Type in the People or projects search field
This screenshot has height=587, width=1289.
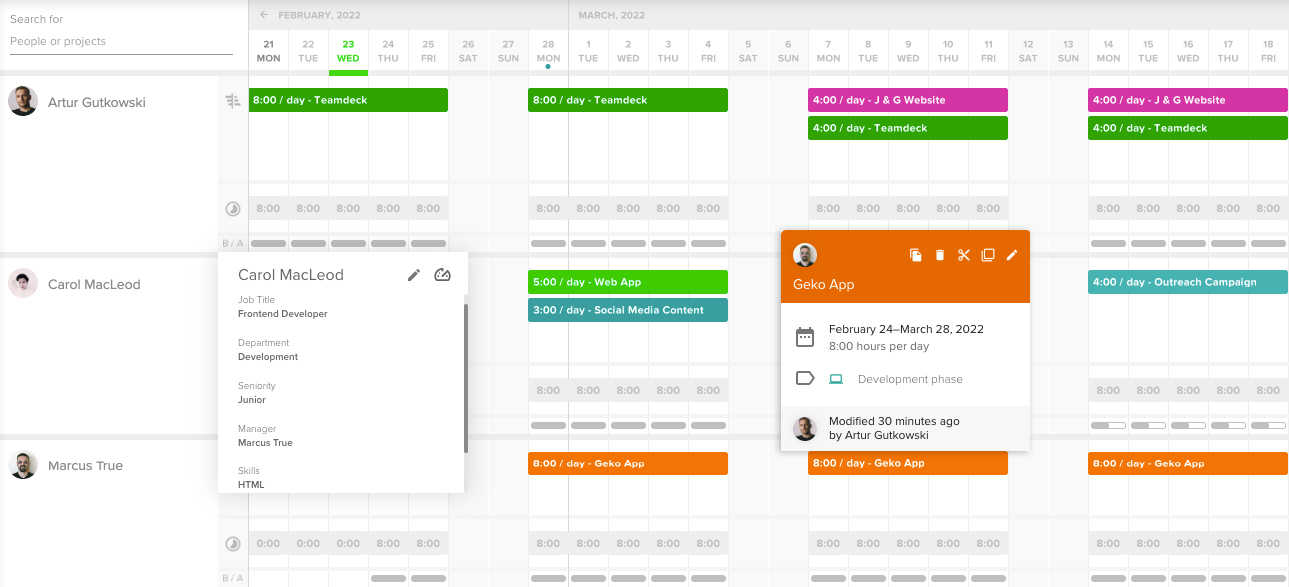point(121,42)
